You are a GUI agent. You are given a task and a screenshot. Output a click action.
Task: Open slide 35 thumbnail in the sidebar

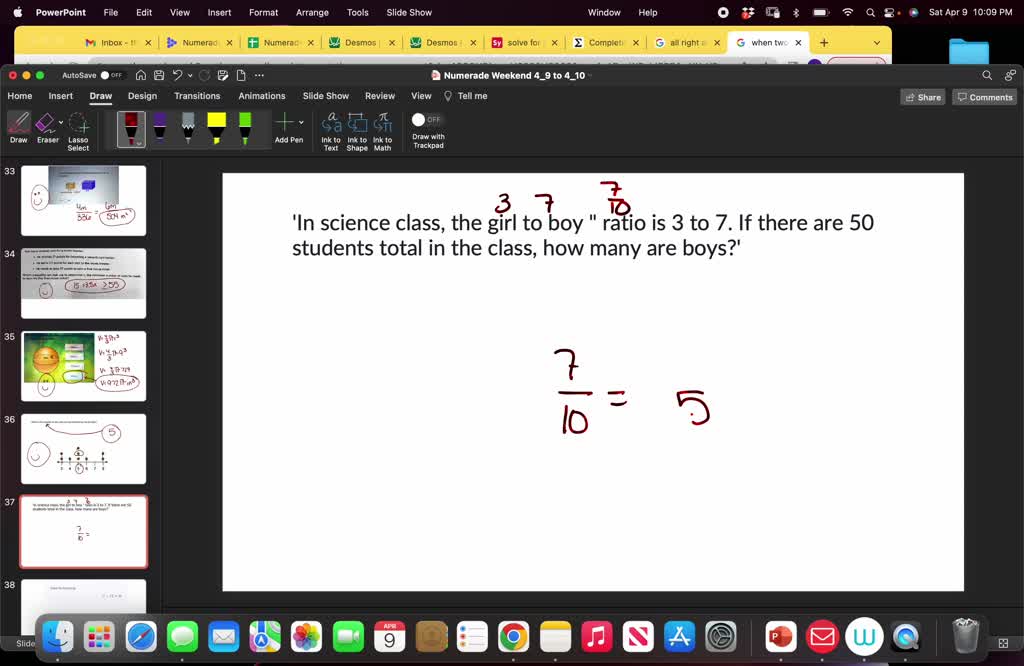pos(83,365)
